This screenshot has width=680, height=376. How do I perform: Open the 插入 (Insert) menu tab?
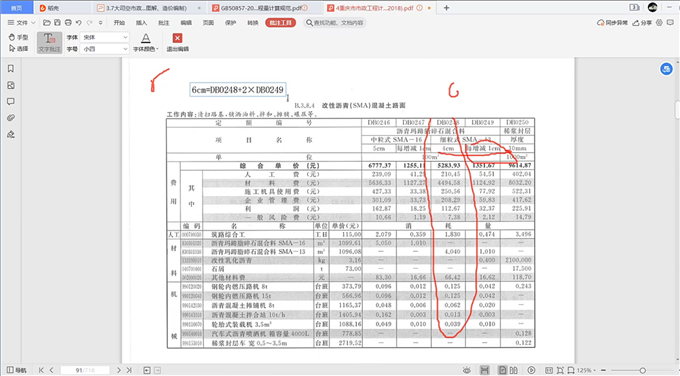141,23
